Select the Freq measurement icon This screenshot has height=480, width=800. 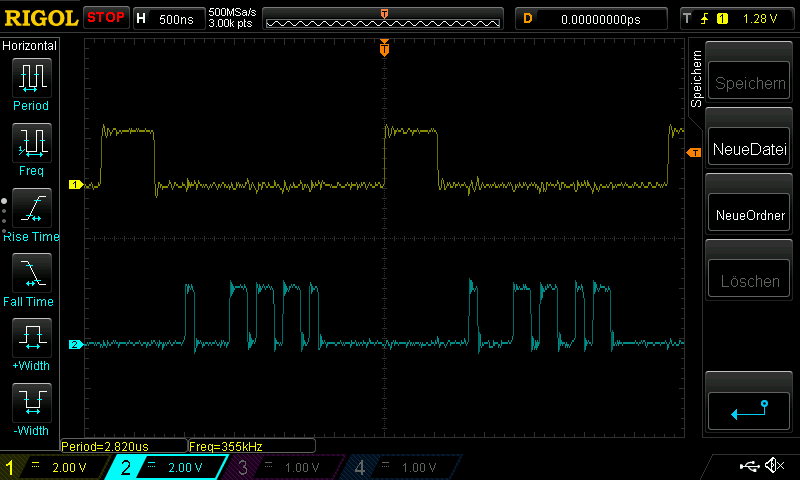(x=32, y=143)
